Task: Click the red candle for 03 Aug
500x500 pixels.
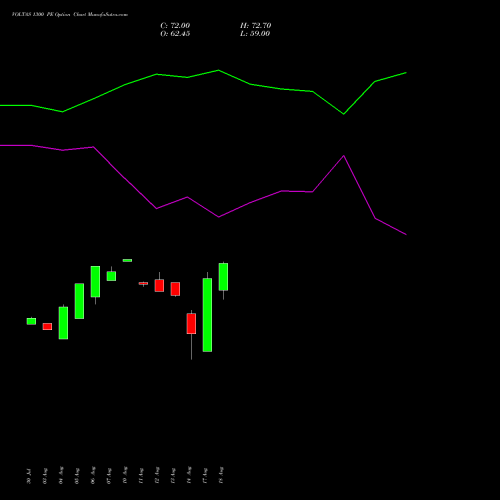Action: point(47,326)
